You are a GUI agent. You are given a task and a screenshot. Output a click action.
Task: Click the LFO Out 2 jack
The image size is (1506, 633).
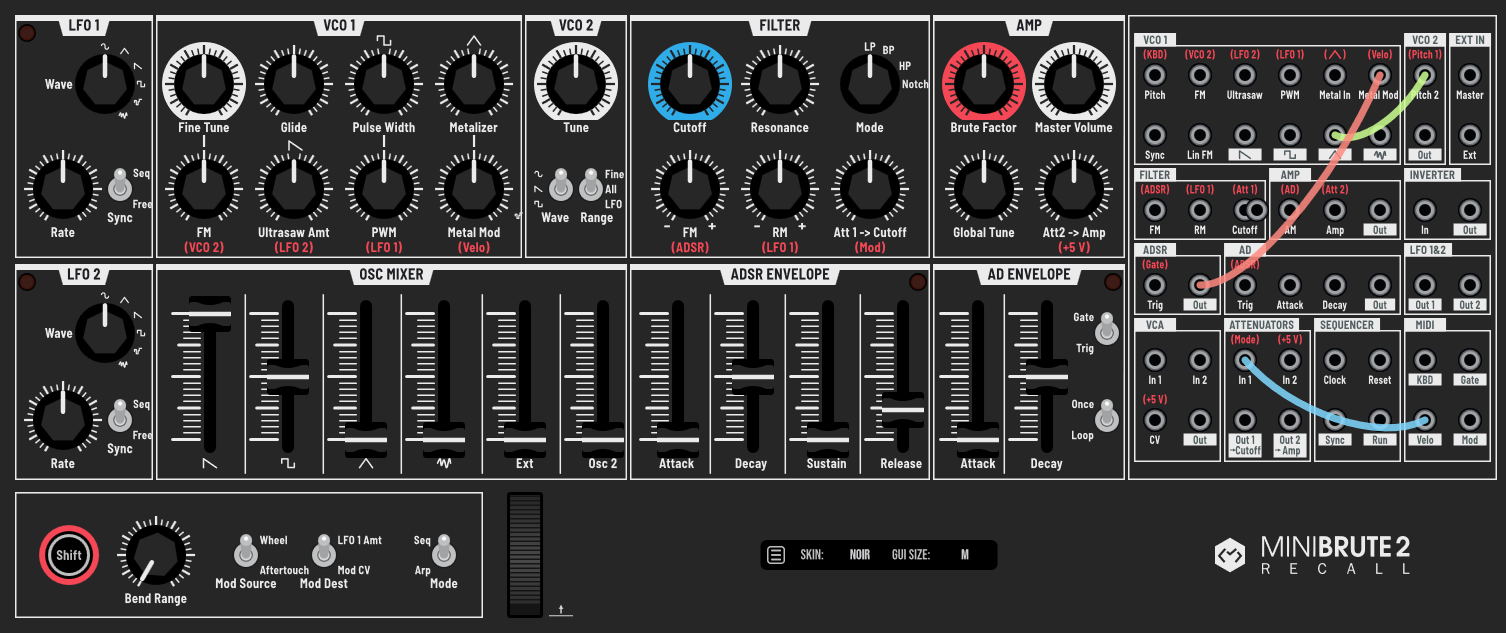pyautogui.click(x=1469, y=285)
